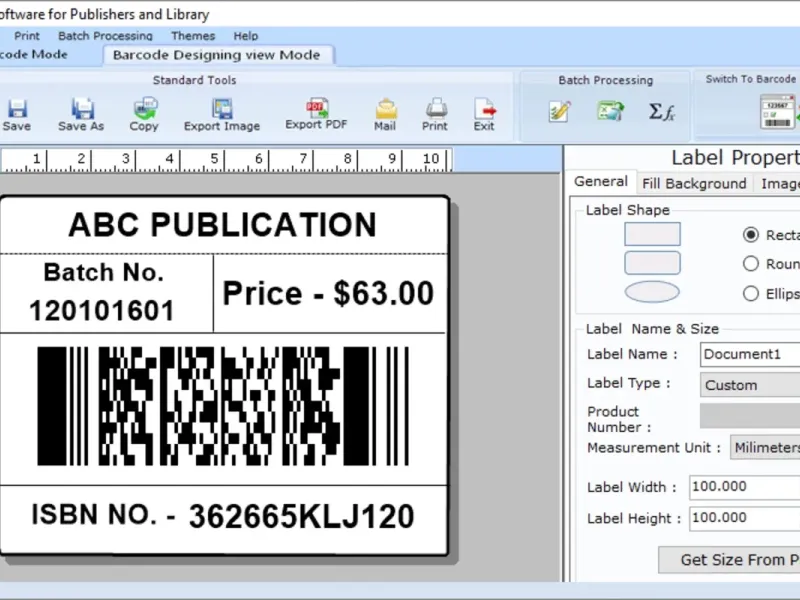Select the Rectangle shape radio button
Image resolution: width=800 pixels, height=600 pixels.
click(751, 235)
